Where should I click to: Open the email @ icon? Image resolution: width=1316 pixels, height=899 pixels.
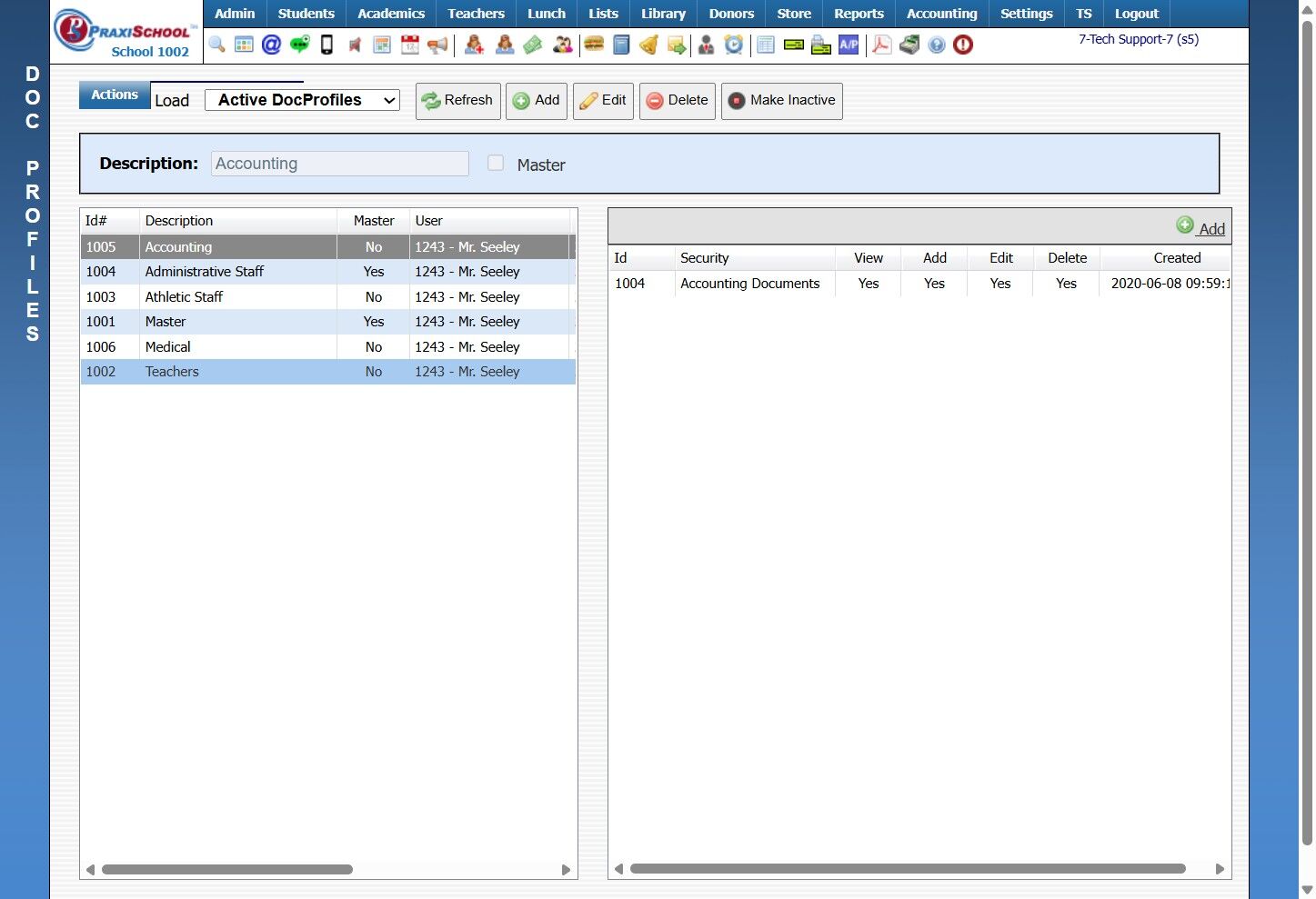coord(271,45)
